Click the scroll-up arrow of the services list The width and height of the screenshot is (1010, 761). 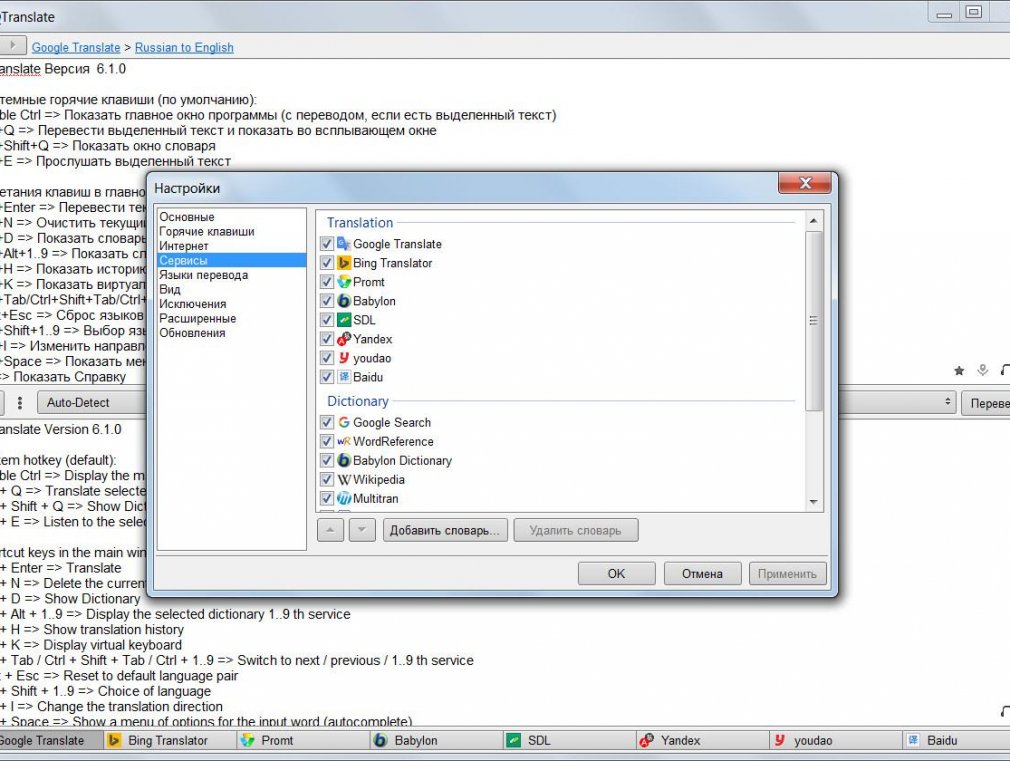coord(814,221)
